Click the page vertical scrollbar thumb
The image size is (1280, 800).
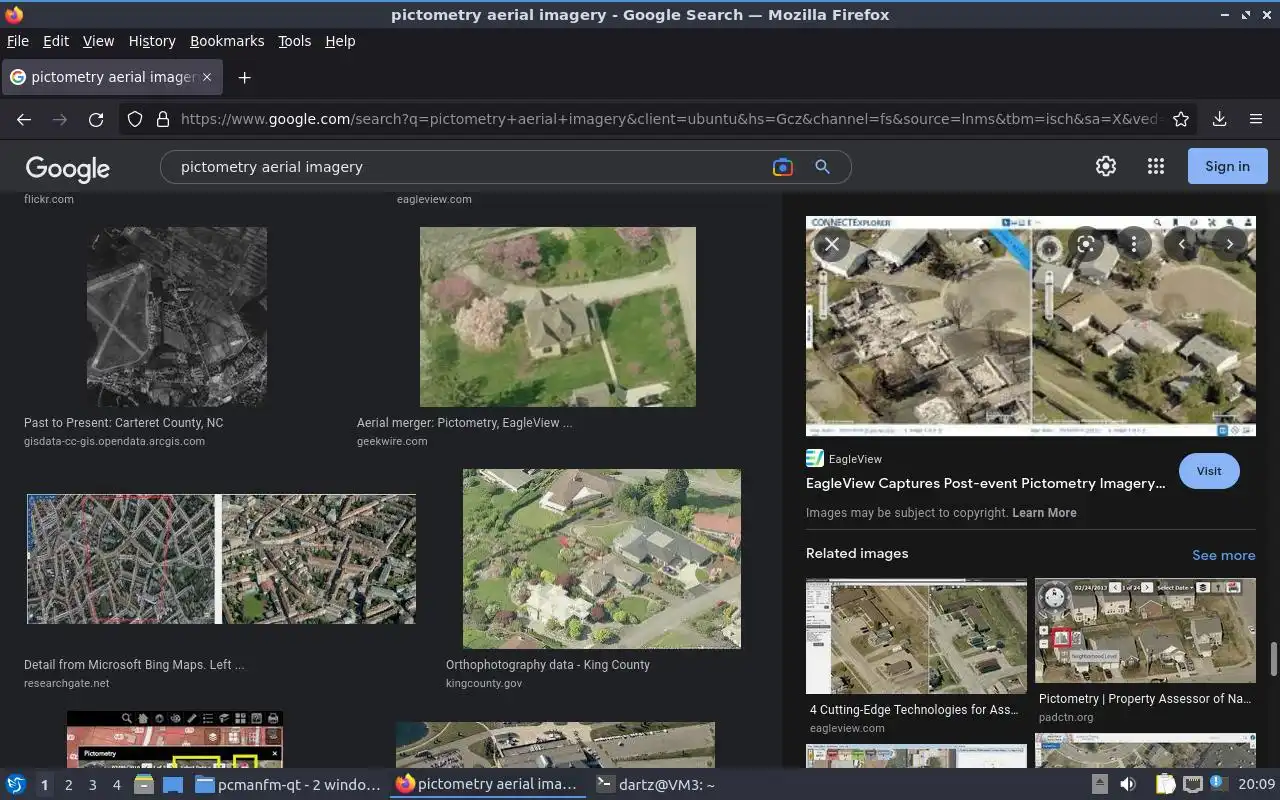tap(1274, 659)
